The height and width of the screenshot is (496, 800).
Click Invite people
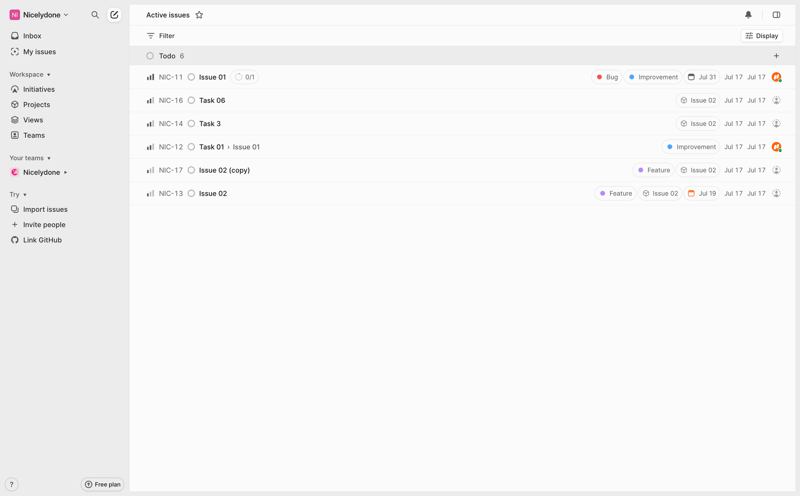[44, 225]
